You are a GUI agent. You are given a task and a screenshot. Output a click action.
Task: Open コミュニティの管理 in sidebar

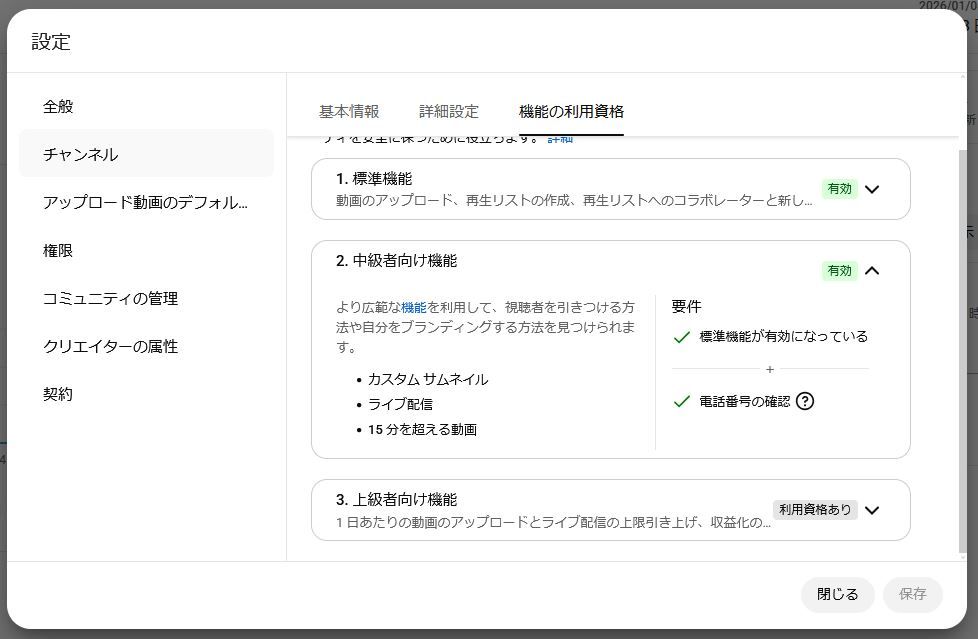(x=110, y=298)
